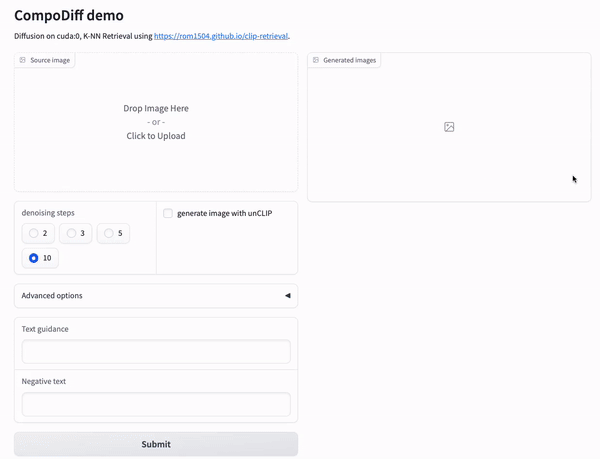Click the 'Click to Upload' text
600x459 pixels.
coord(156,136)
